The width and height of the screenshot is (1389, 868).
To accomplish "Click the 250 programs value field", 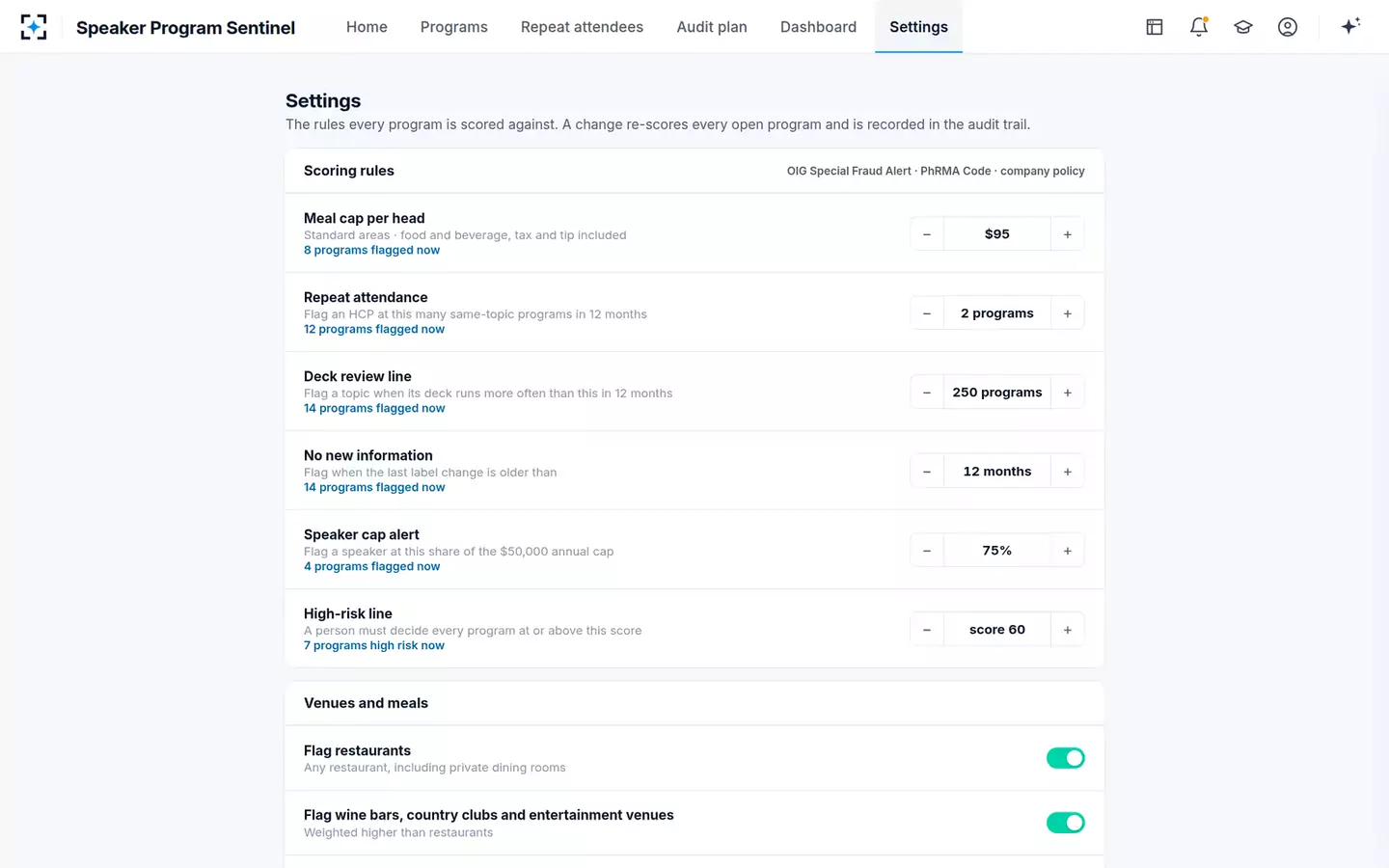I will (997, 393).
